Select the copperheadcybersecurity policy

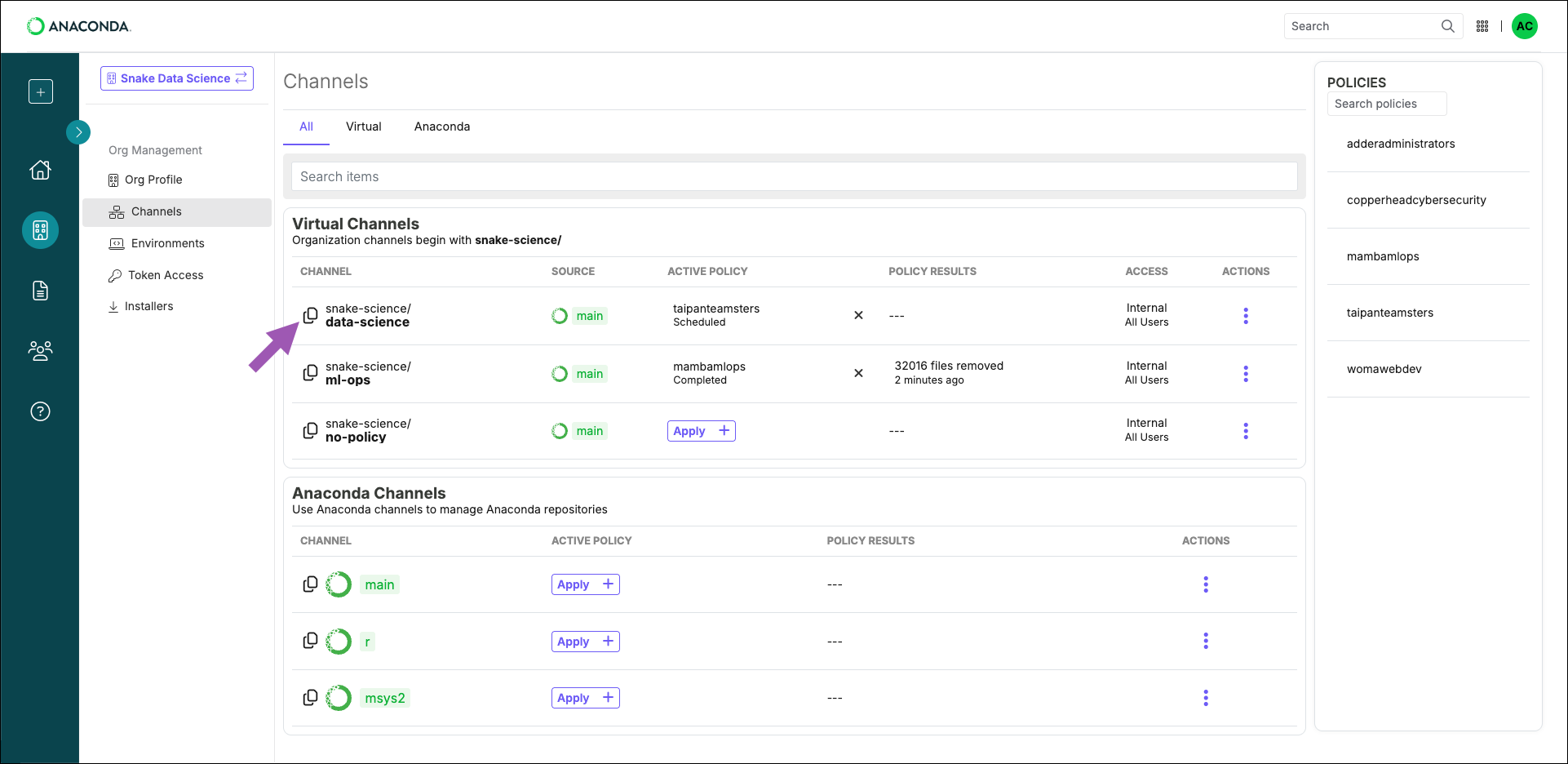point(1416,200)
